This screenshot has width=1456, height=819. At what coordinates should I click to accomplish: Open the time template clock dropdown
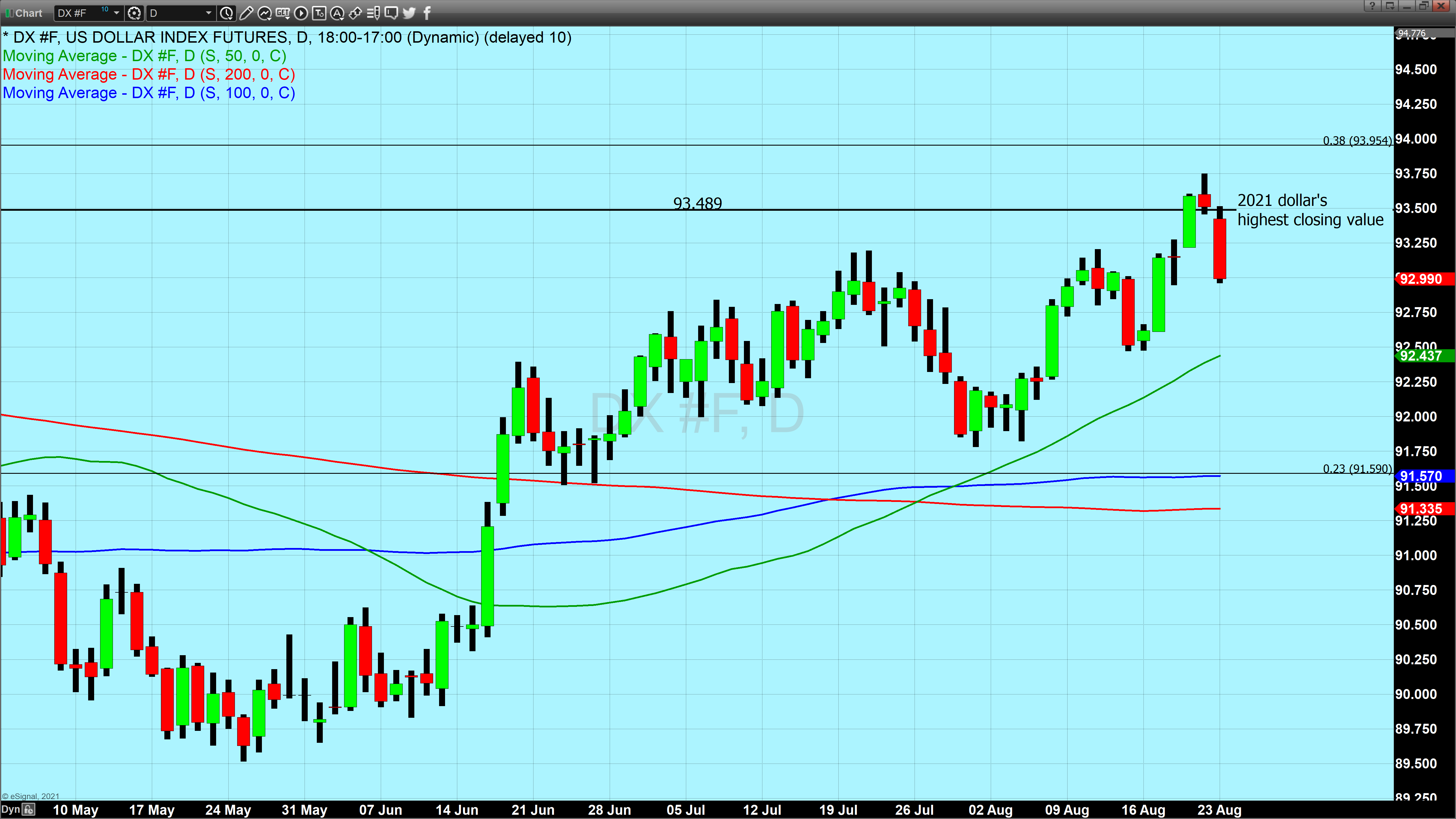227,13
